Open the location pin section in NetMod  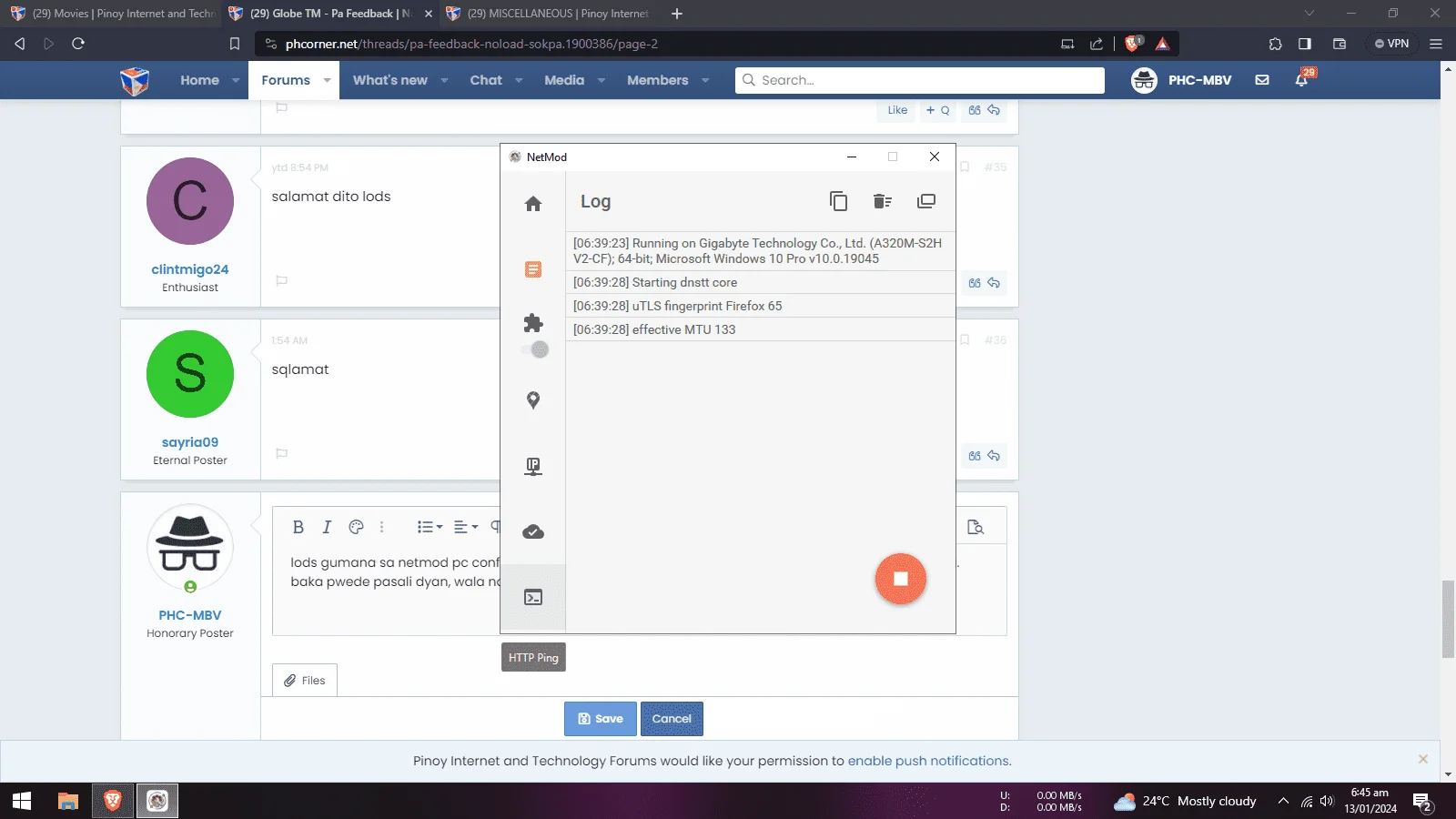coord(533,400)
